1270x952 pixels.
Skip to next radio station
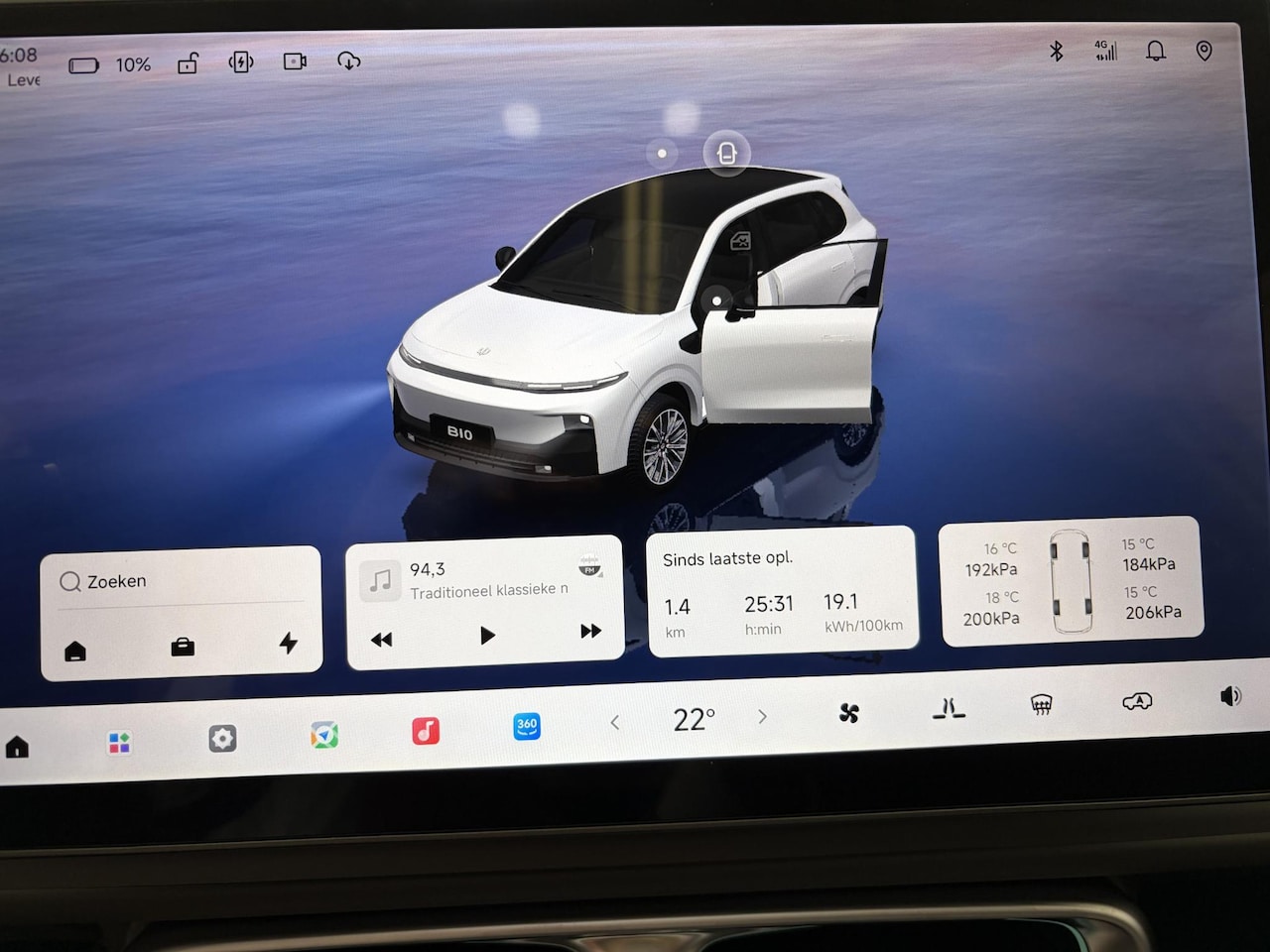(x=590, y=631)
